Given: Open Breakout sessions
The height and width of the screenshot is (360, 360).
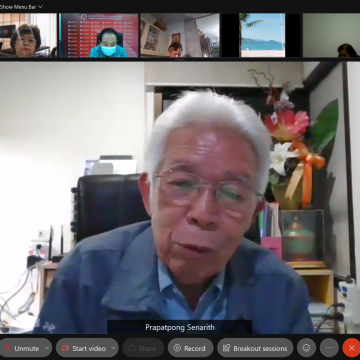Looking at the screenshot, I should [x=255, y=348].
